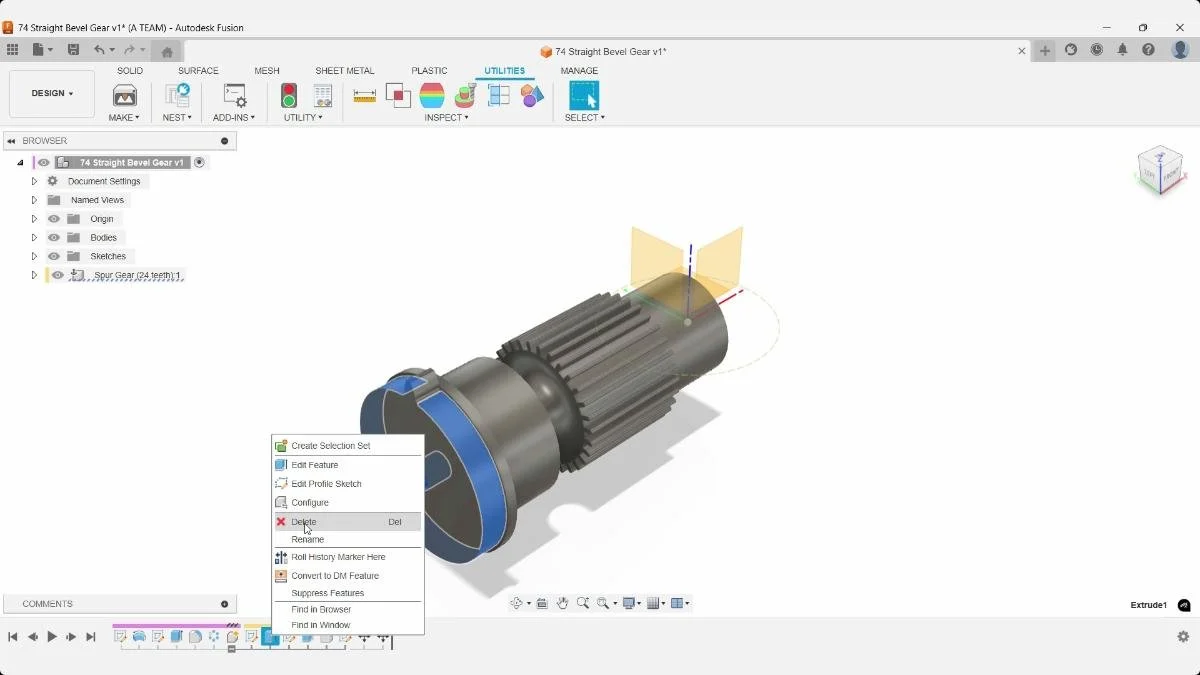The image size is (1200, 675).
Task: Close the 74 Straight Bevel Gear tab
Action: [1022, 51]
